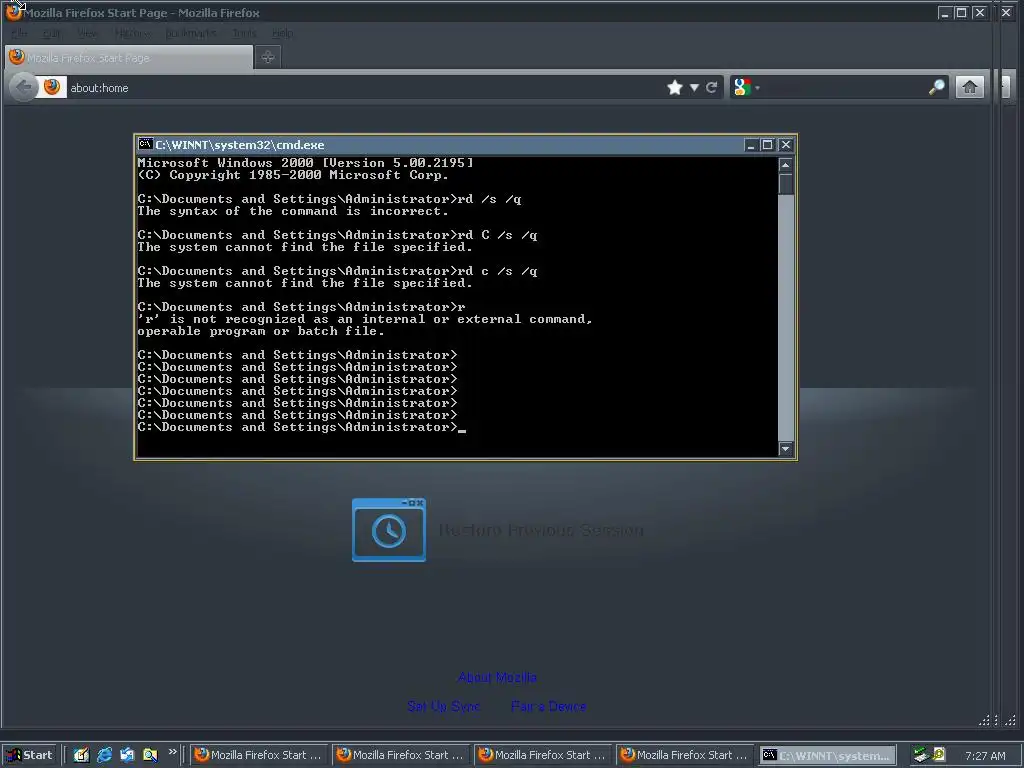Viewport: 1024px width, 768px height.
Task: Open the View menu in Firefox
Action: 87,33
